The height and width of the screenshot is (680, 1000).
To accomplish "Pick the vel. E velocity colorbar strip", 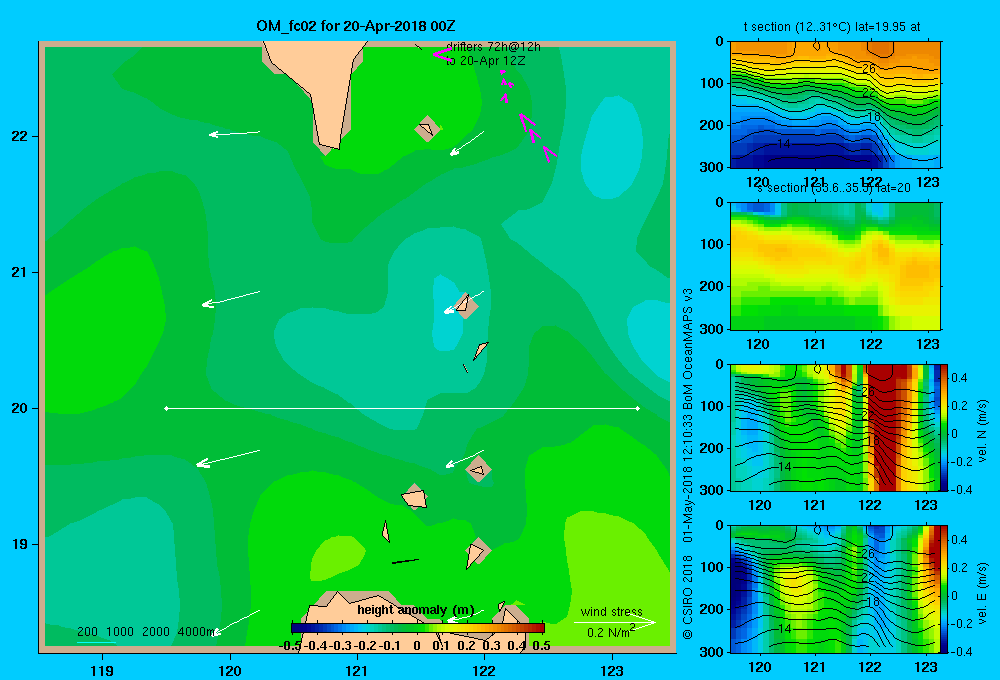I will tap(945, 589).
